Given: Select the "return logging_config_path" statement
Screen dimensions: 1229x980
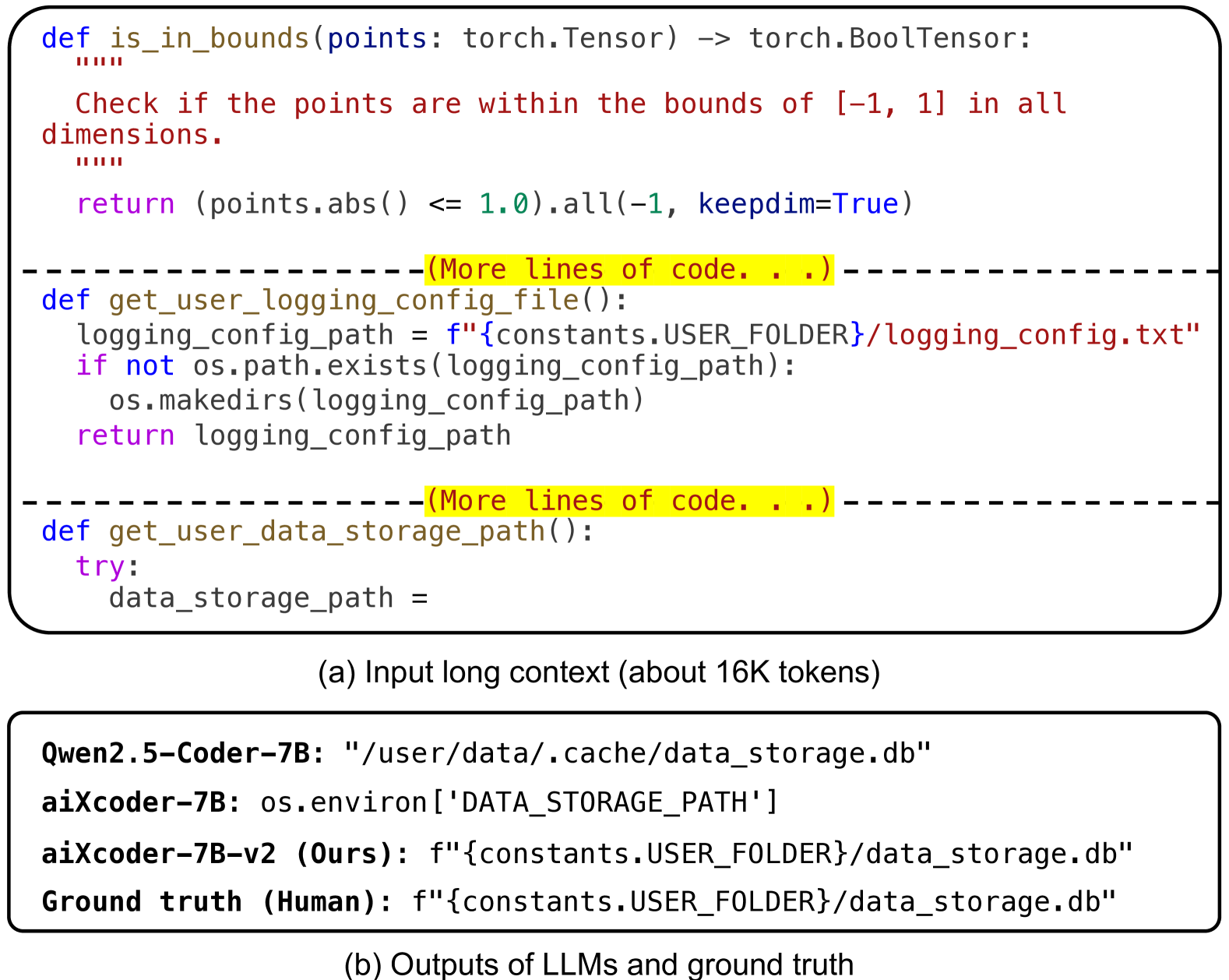Looking at the screenshot, I should [294, 435].
